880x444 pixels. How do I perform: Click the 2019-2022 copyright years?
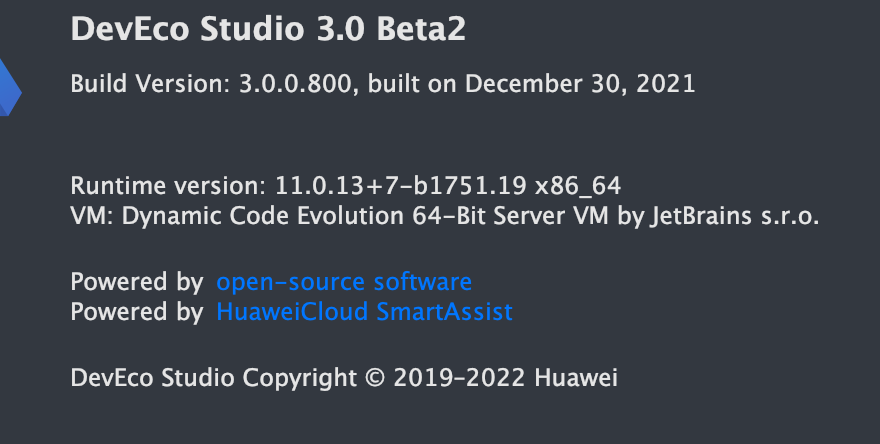coord(461,378)
